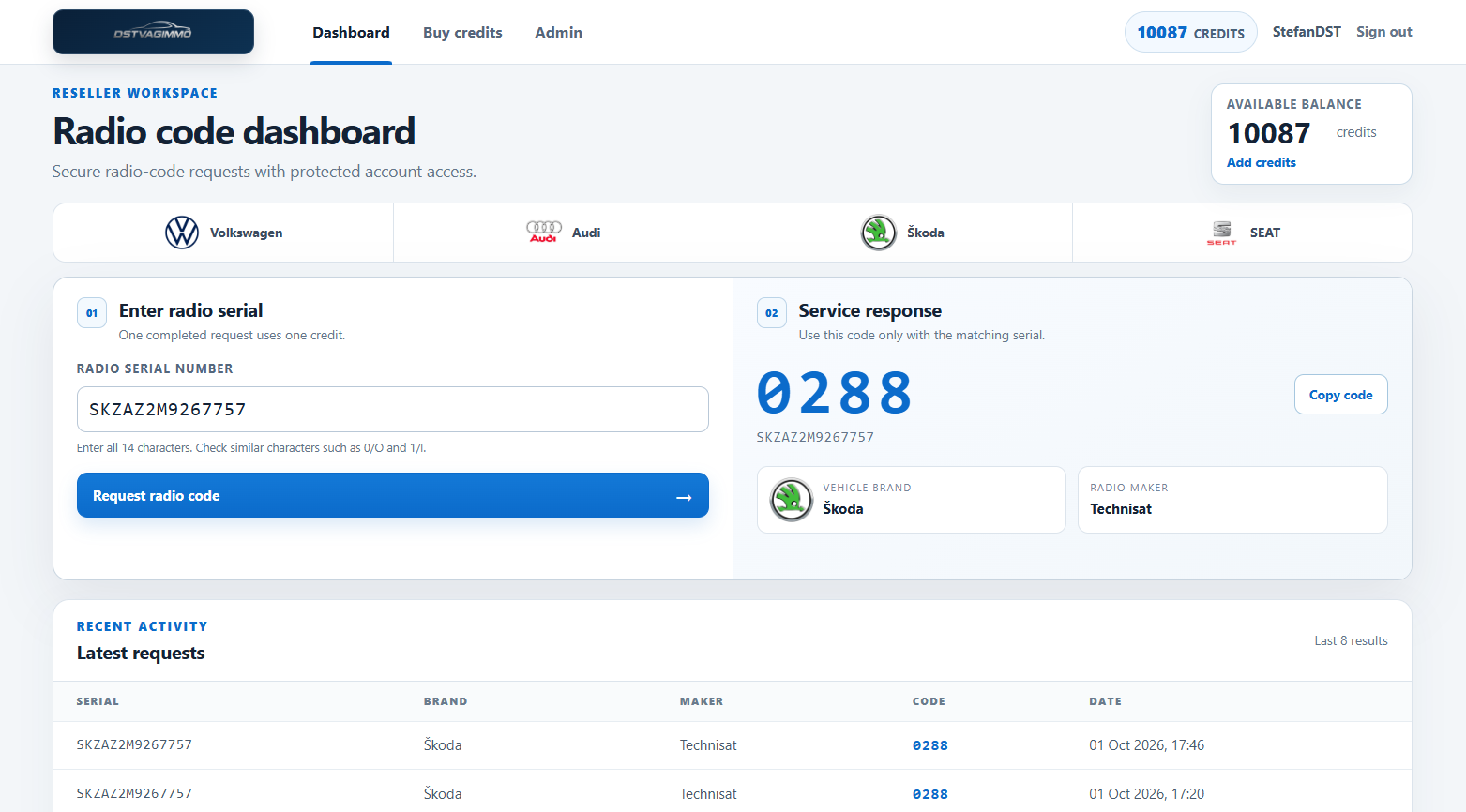Click Technisat in the 17:46 row

[x=708, y=745]
